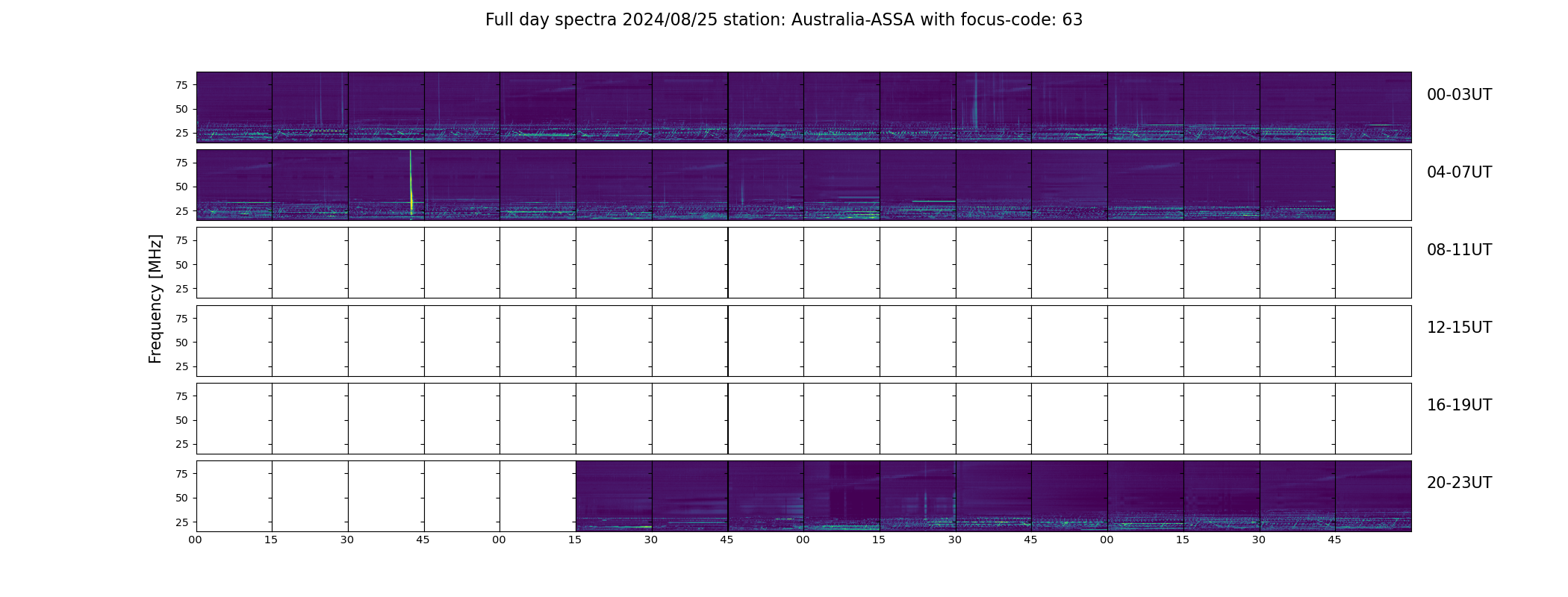Viewport: 1568px width, 597px height.
Task: Click the rightmost 45 time axis tick label
Action: [1334, 540]
